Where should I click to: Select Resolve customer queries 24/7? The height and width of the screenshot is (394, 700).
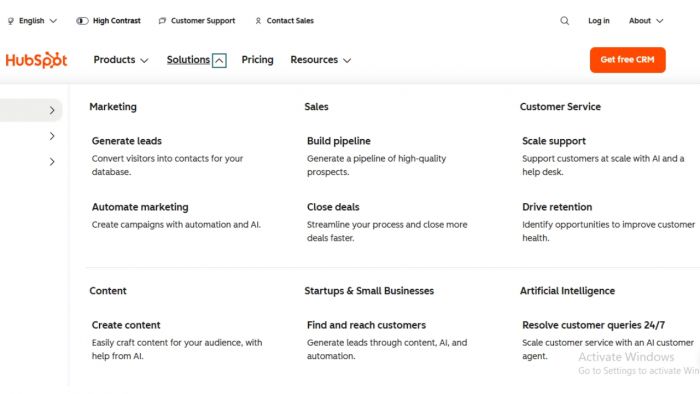pyautogui.click(x=593, y=325)
